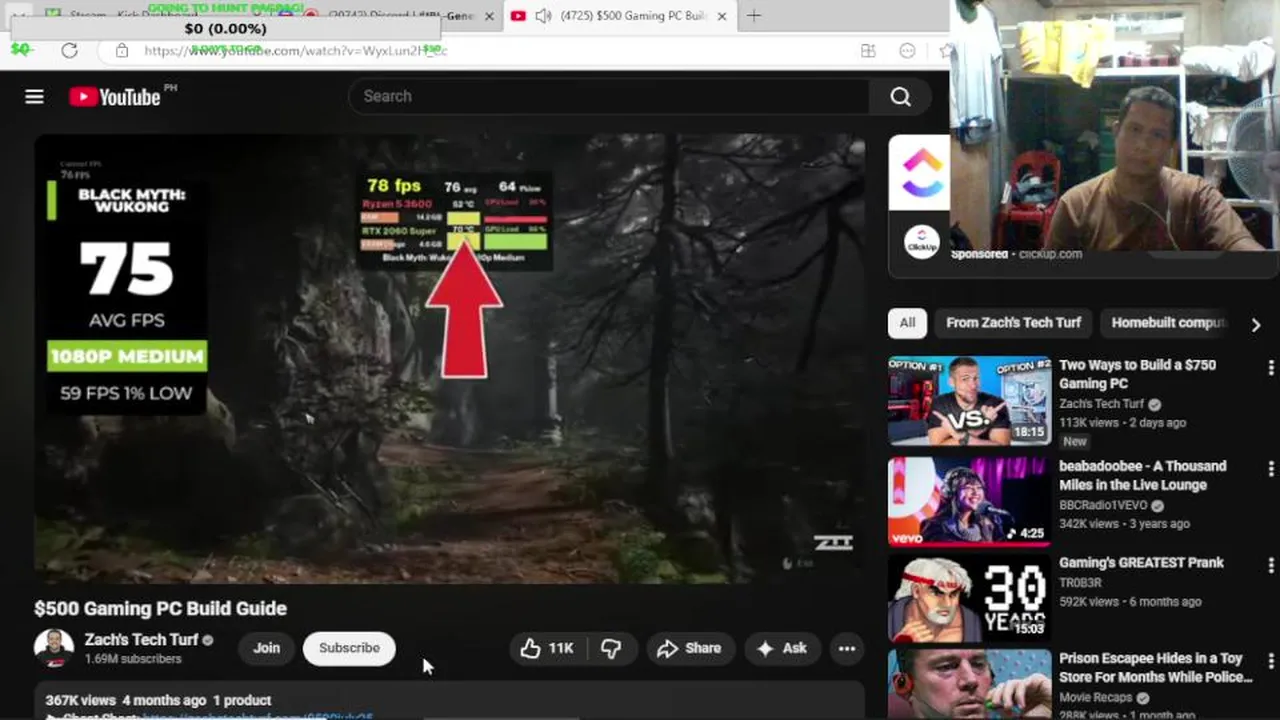Open Zach's Tech Turf channel avatar
Image resolution: width=1280 pixels, height=720 pixels.
(54, 648)
